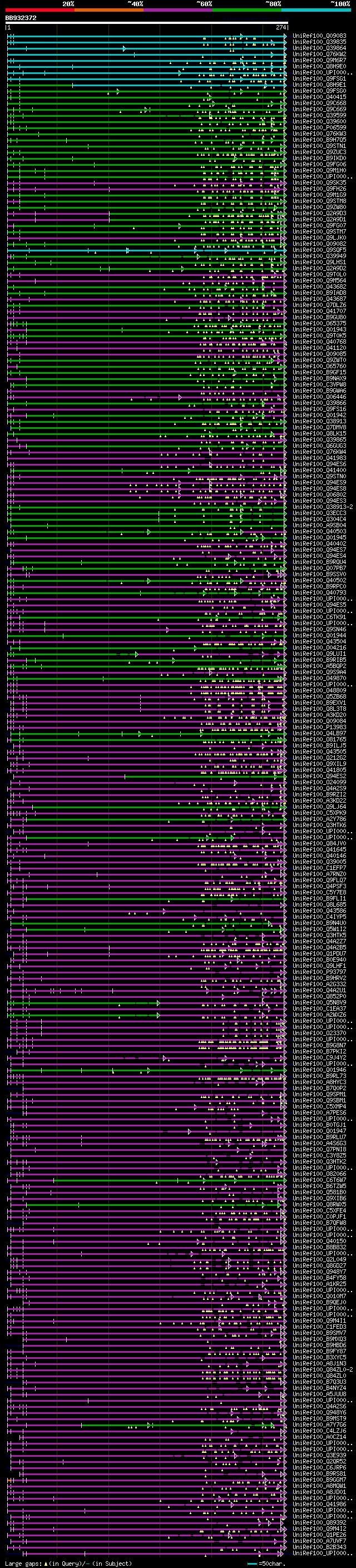Select hit UniRef100_Q43682
Image resolution: width=356 pixels, height=1568 pixels.
319,286
